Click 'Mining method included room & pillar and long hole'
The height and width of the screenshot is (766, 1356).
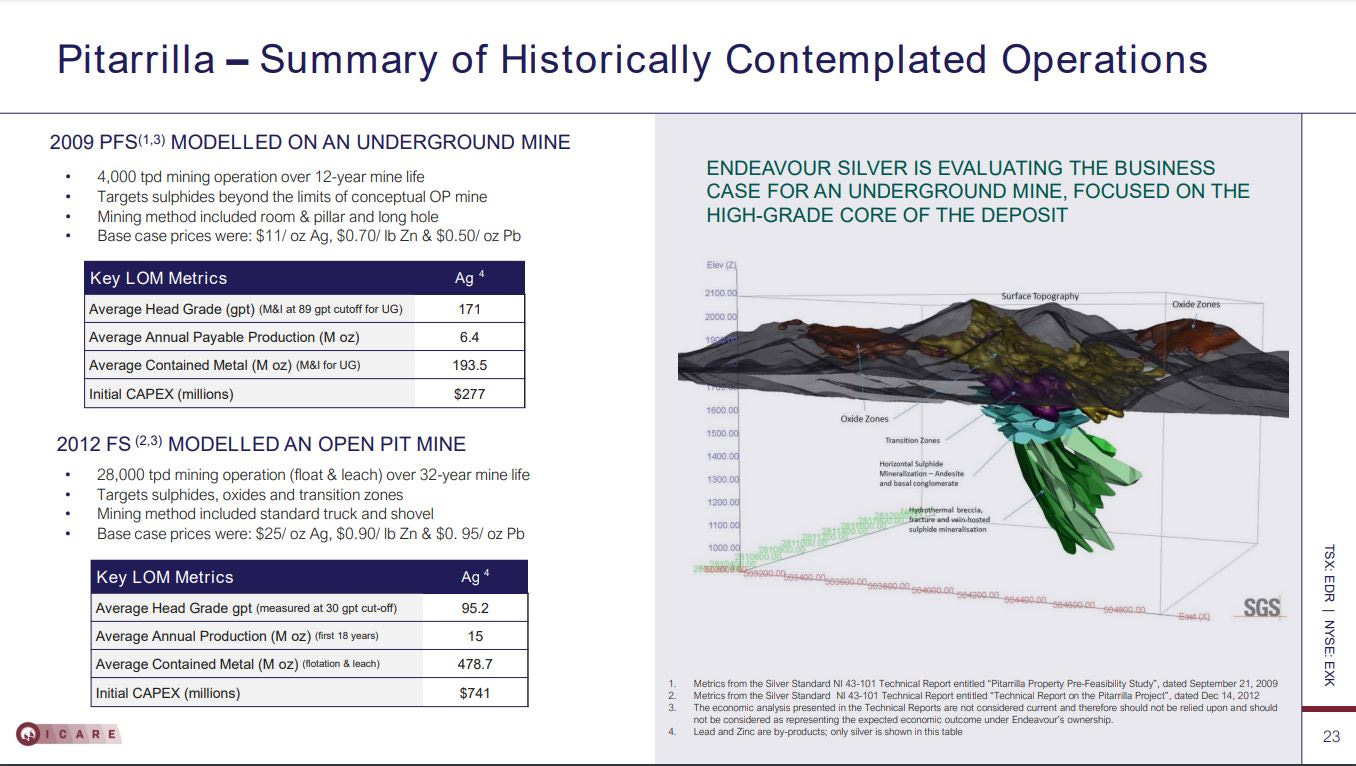pyautogui.click(x=268, y=217)
